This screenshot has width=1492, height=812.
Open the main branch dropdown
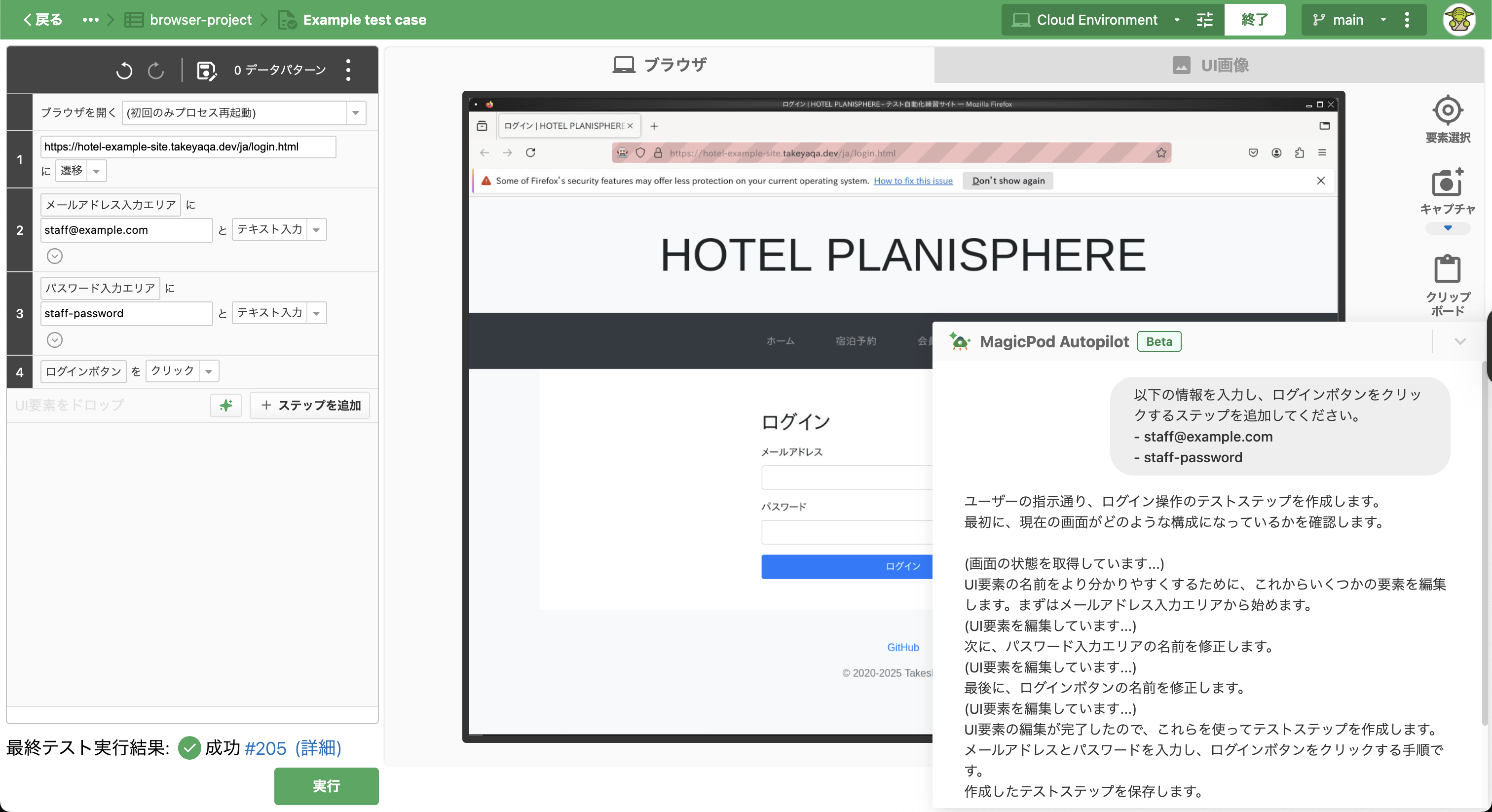1348,20
